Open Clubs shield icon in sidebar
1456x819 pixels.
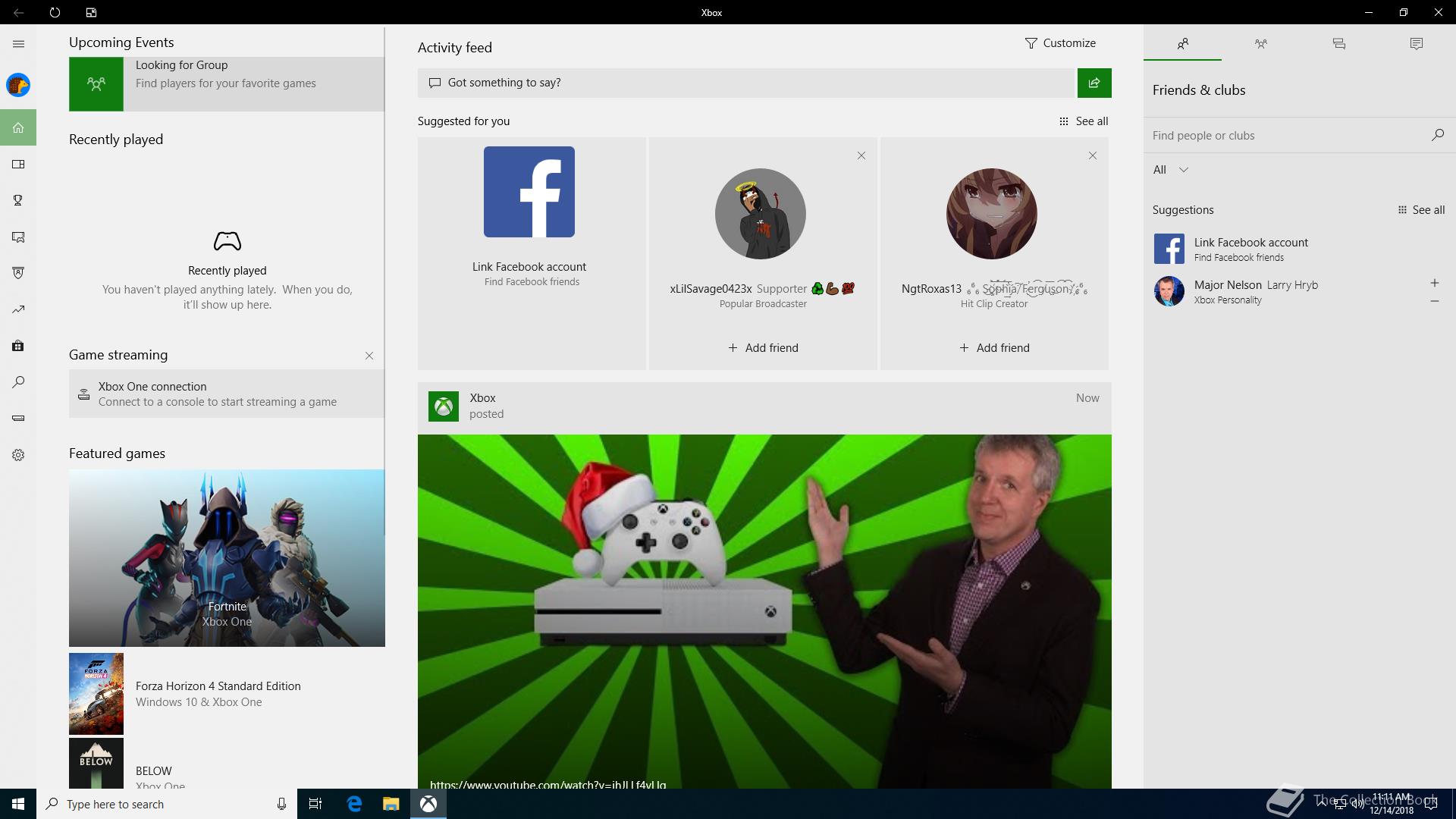pos(18,273)
